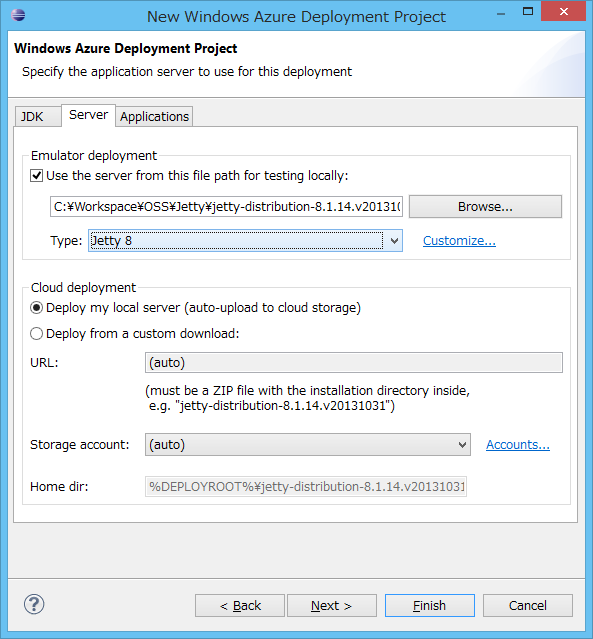
Task: Click the Finish button
Action: [x=430, y=606]
